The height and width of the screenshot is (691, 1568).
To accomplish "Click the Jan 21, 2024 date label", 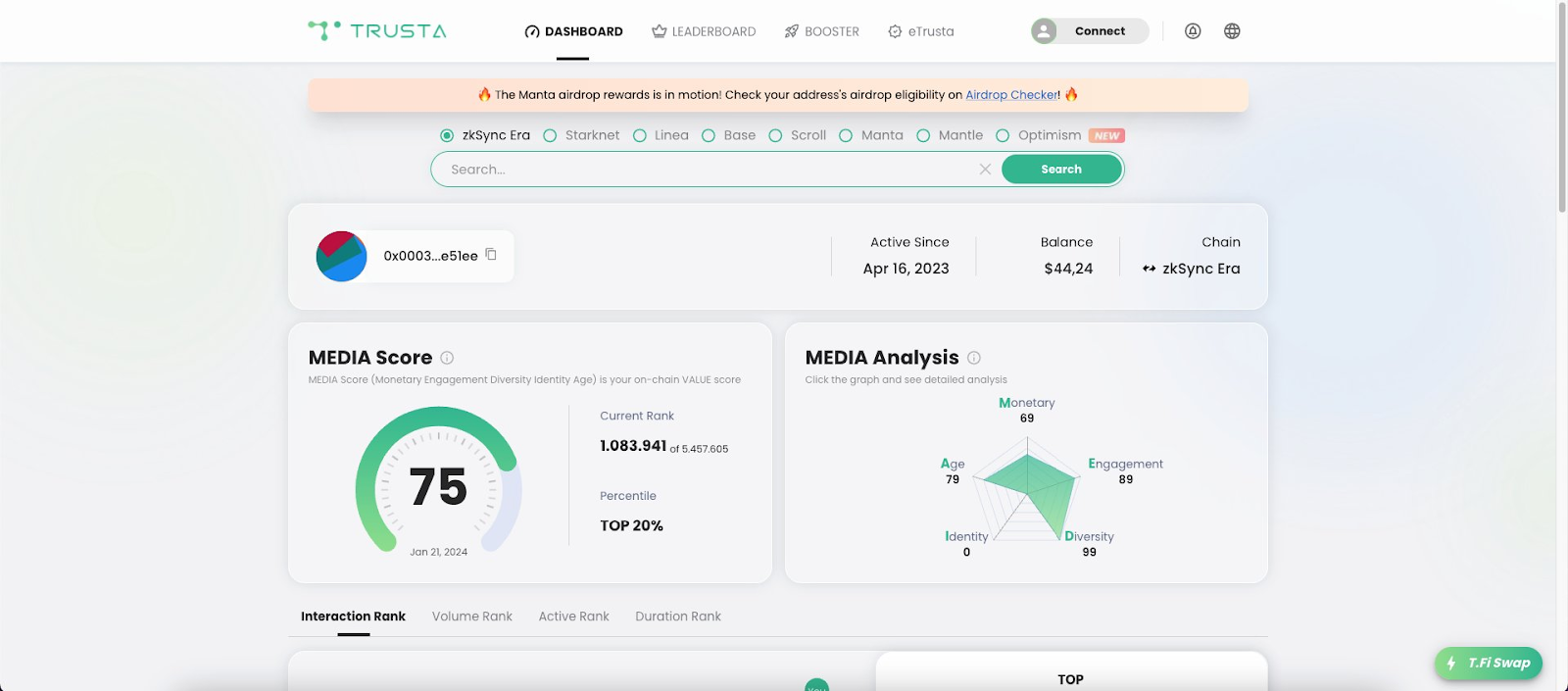I will tap(438, 552).
